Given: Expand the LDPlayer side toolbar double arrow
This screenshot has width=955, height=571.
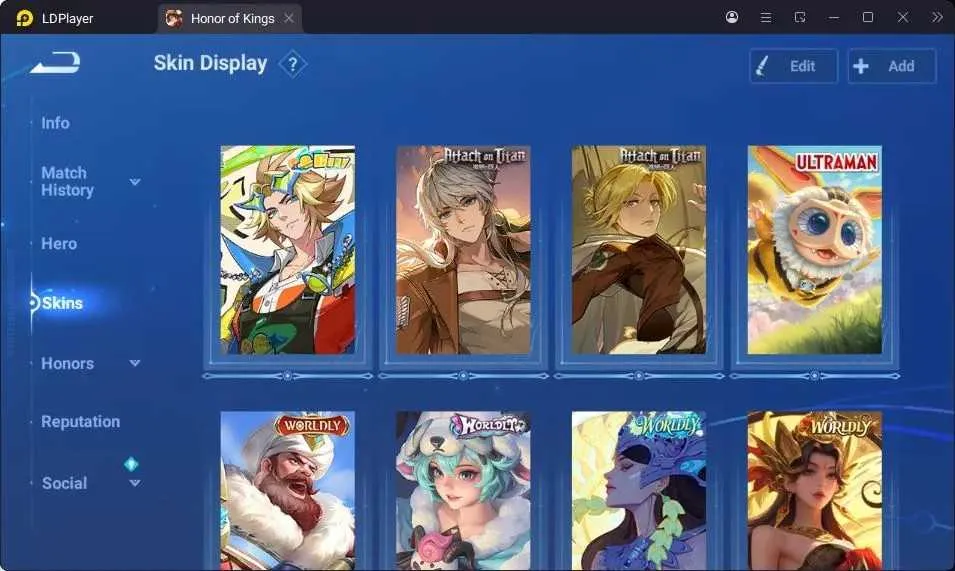Looking at the screenshot, I should coord(937,17).
